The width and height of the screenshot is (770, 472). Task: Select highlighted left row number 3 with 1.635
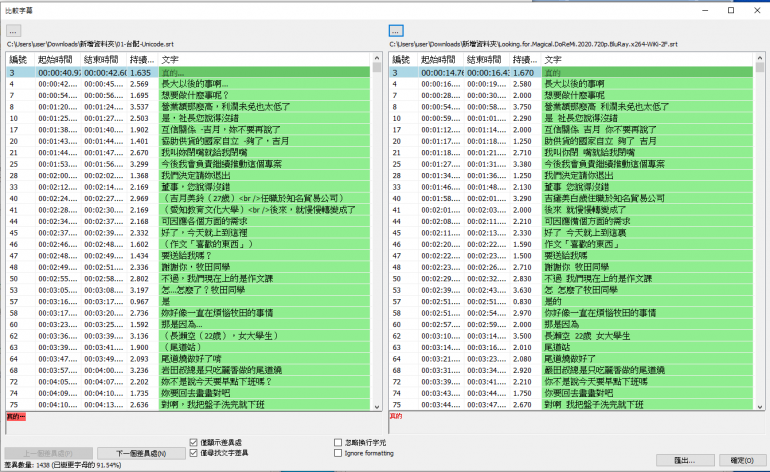pyautogui.click(x=188, y=73)
